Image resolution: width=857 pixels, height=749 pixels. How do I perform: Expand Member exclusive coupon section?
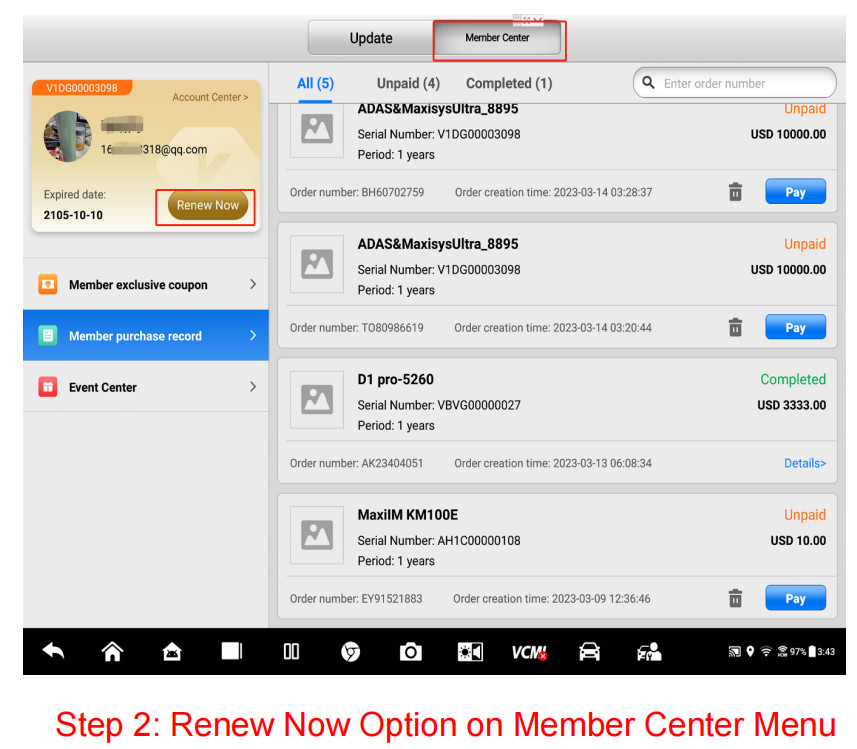145,284
